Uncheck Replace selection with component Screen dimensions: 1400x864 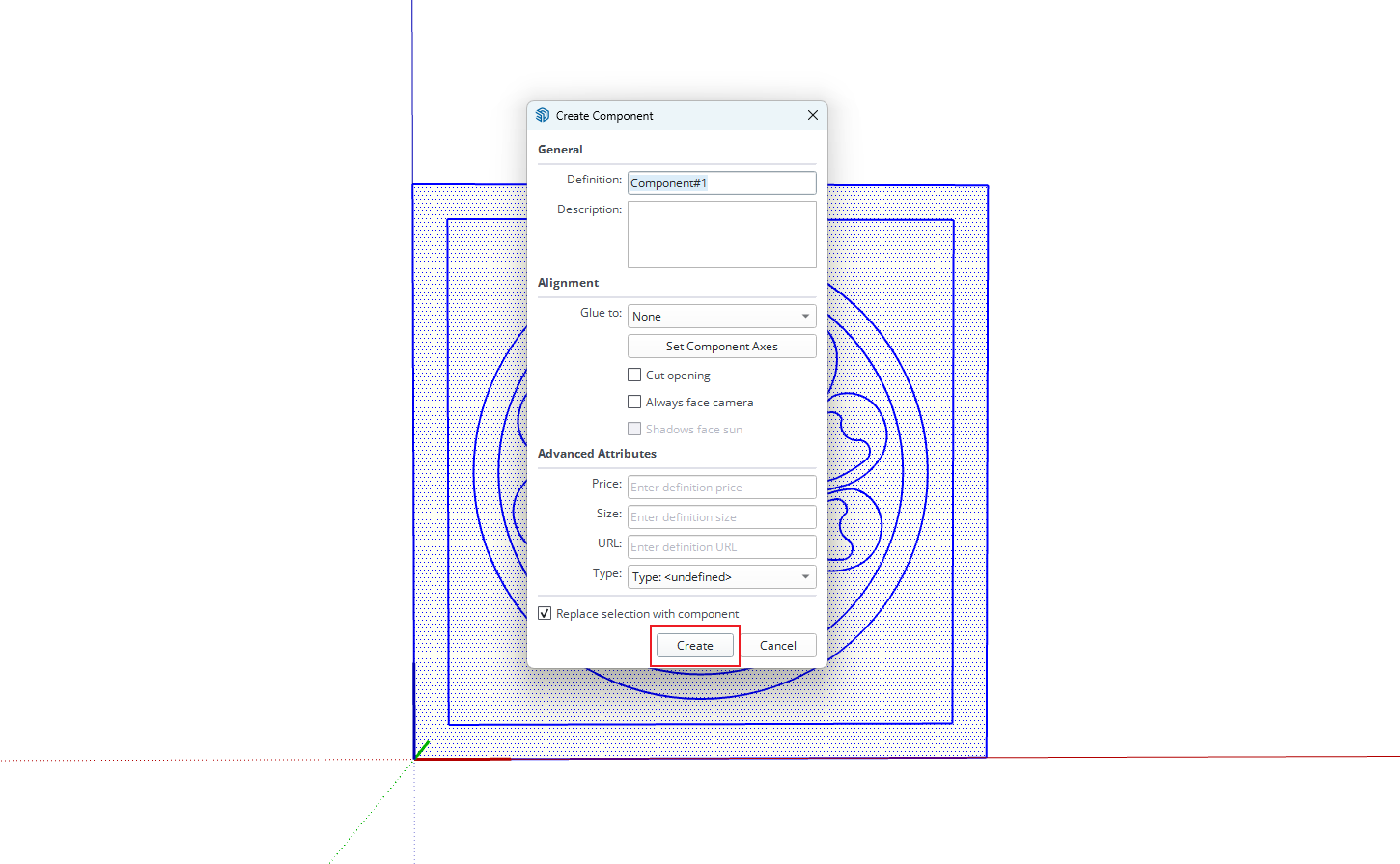click(546, 614)
